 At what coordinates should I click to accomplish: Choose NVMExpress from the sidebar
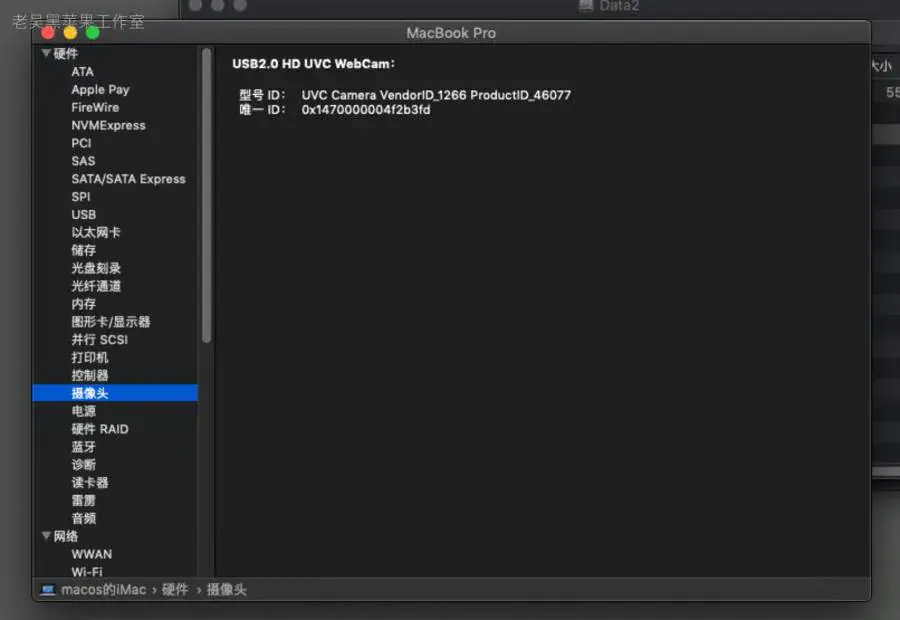(x=108, y=125)
